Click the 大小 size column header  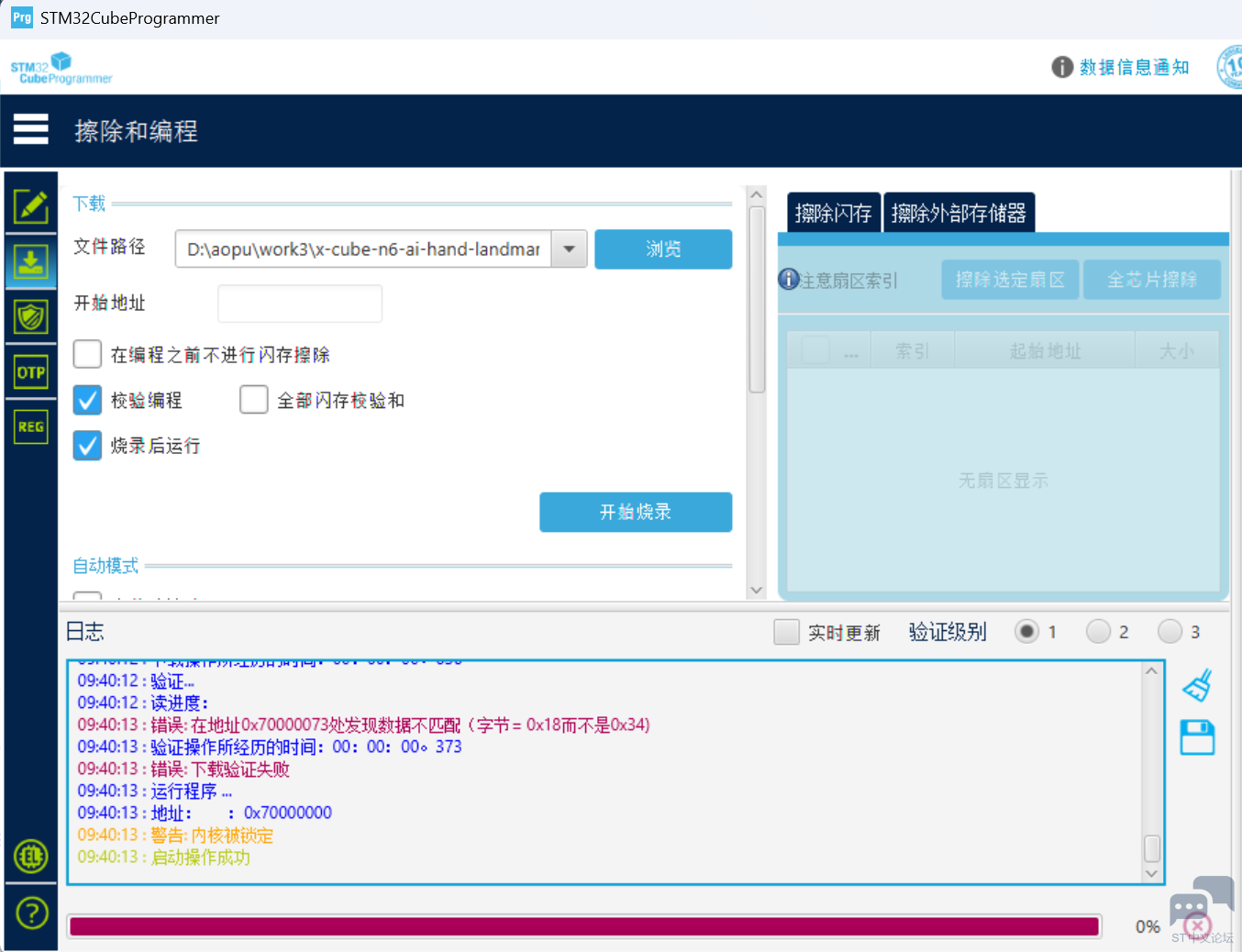[1177, 350]
